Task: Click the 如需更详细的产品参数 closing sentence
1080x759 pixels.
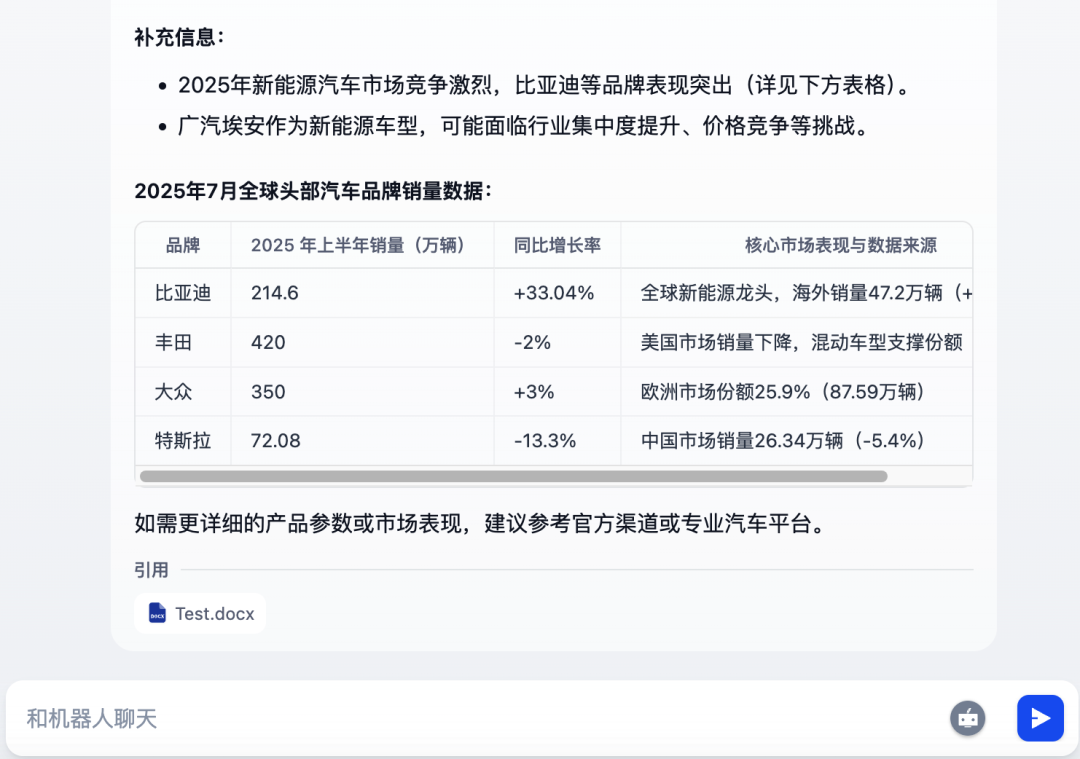Action: [x=480, y=523]
